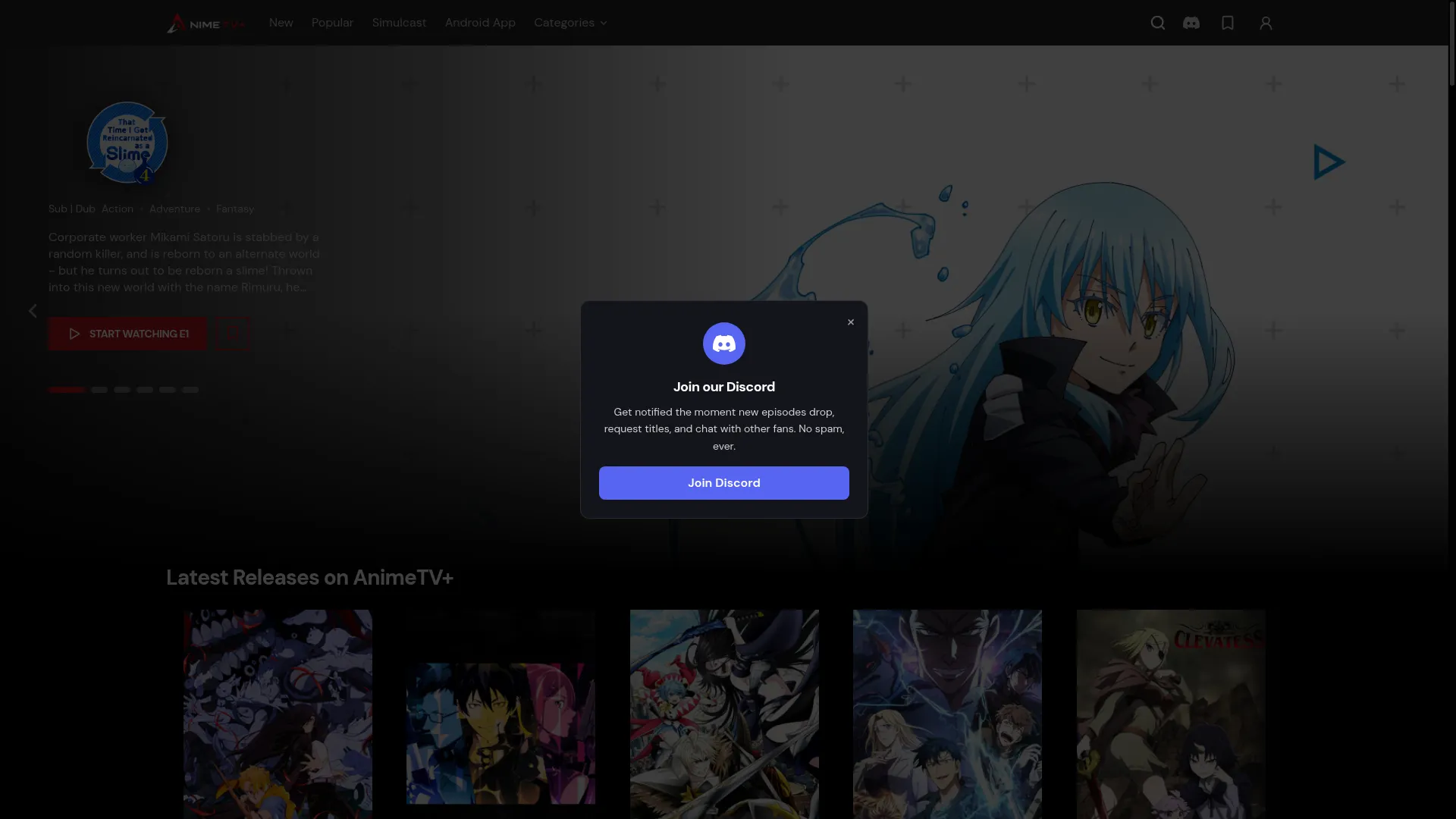Image resolution: width=1456 pixels, height=819 pixels.
Task: Click the Sub | Dub label
Action: pos(72,209)
